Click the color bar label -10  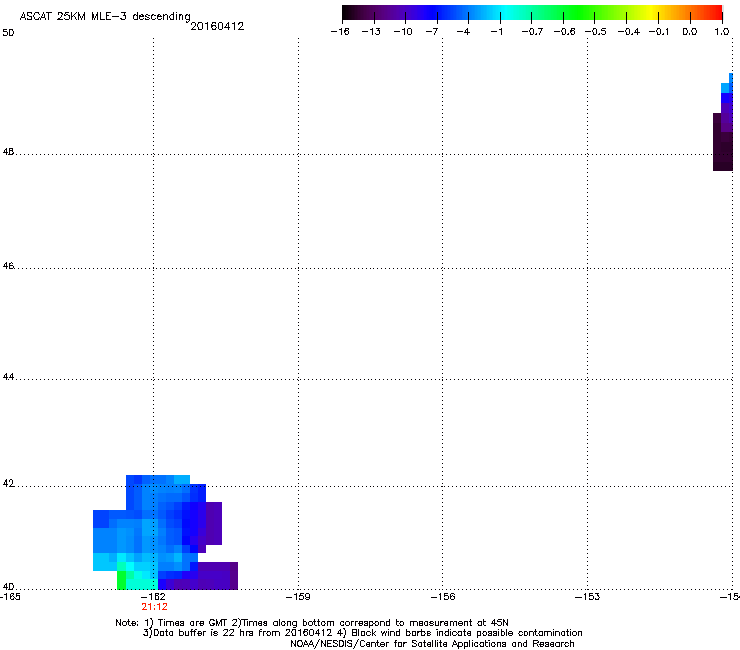[403, 32]
